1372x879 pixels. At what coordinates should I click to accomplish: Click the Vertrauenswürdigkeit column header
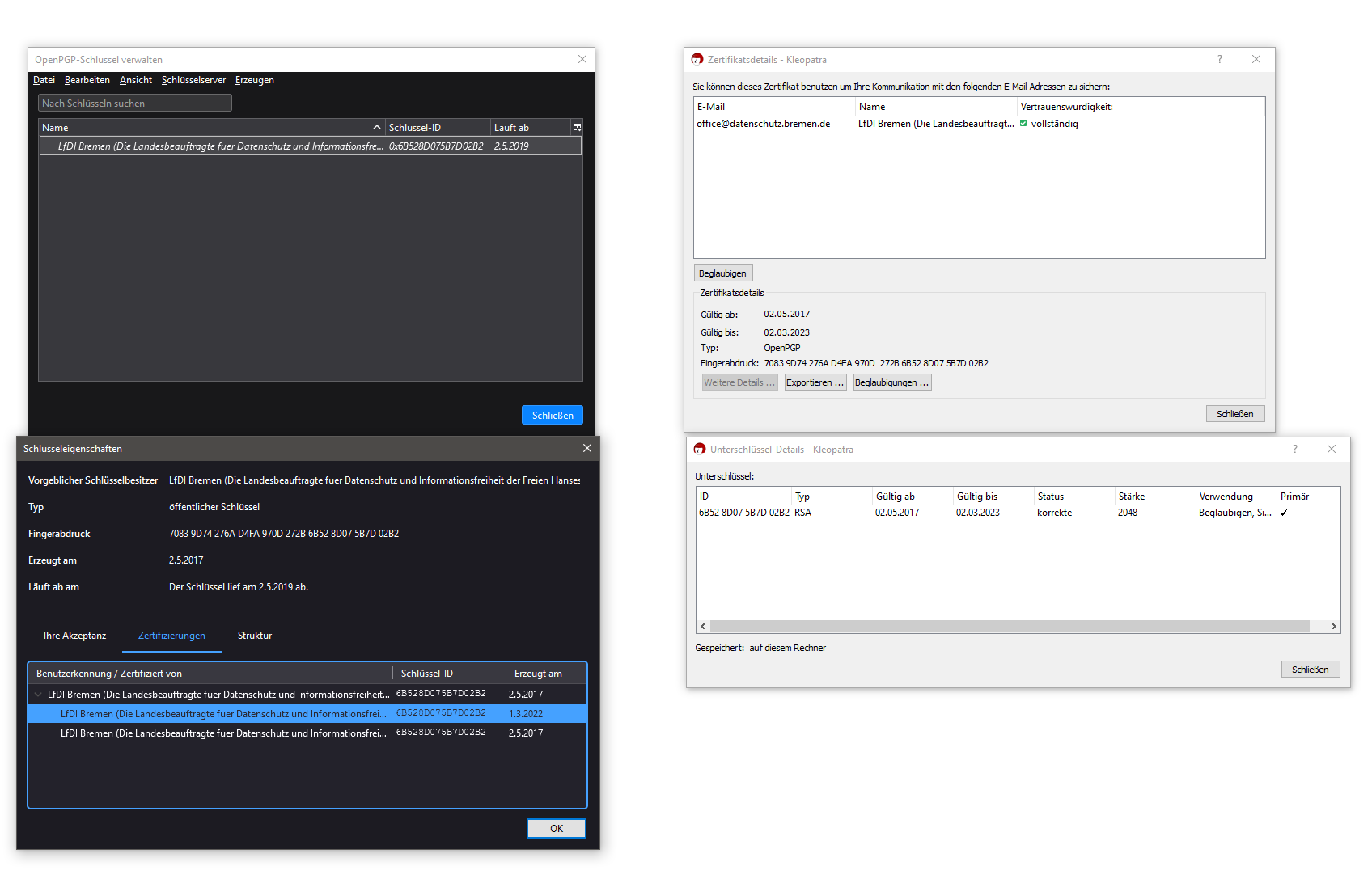pos(1141,107)
